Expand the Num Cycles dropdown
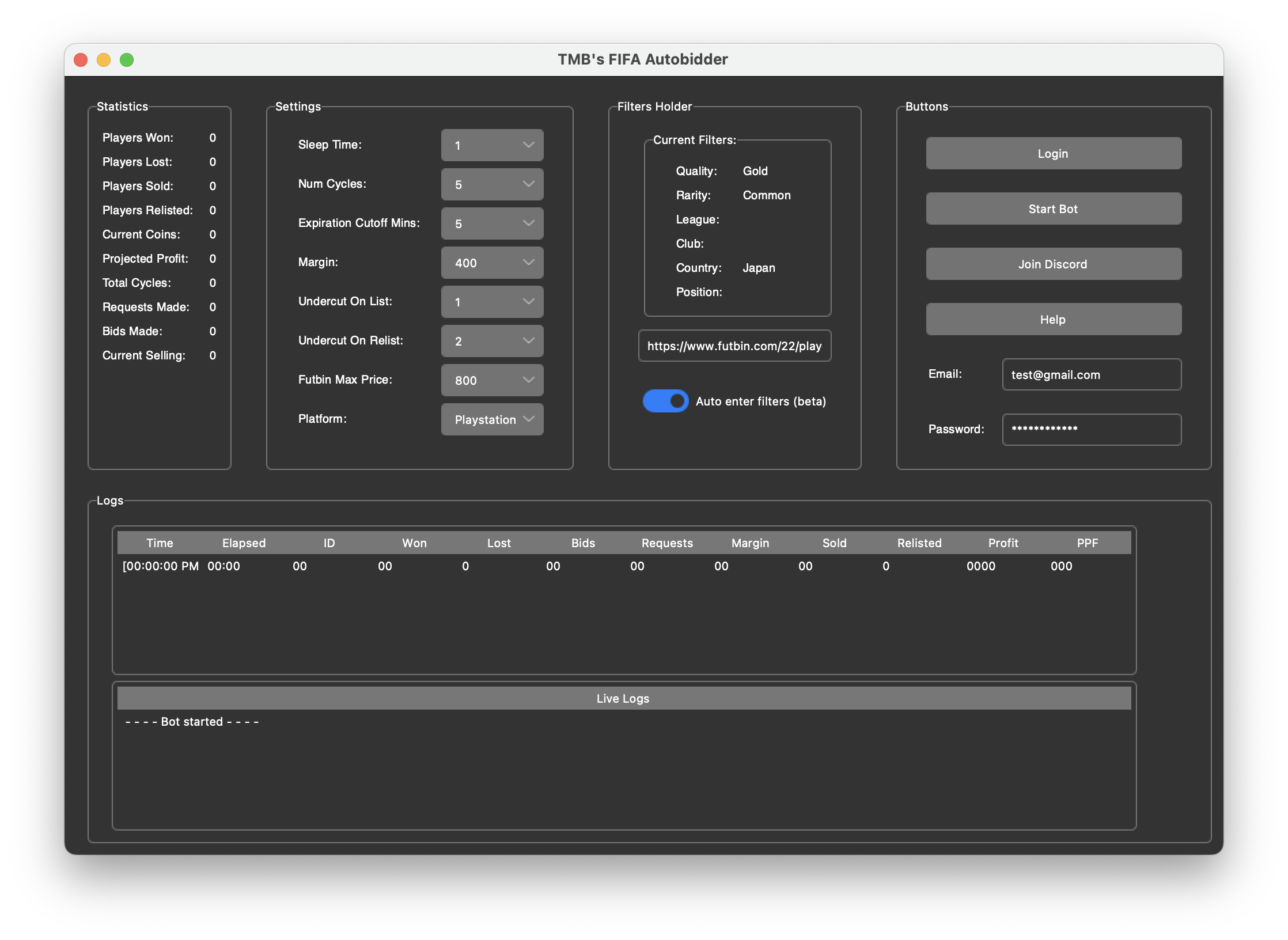The width and height of the screenshot is (1288, 940). click(x=492, y=184)
